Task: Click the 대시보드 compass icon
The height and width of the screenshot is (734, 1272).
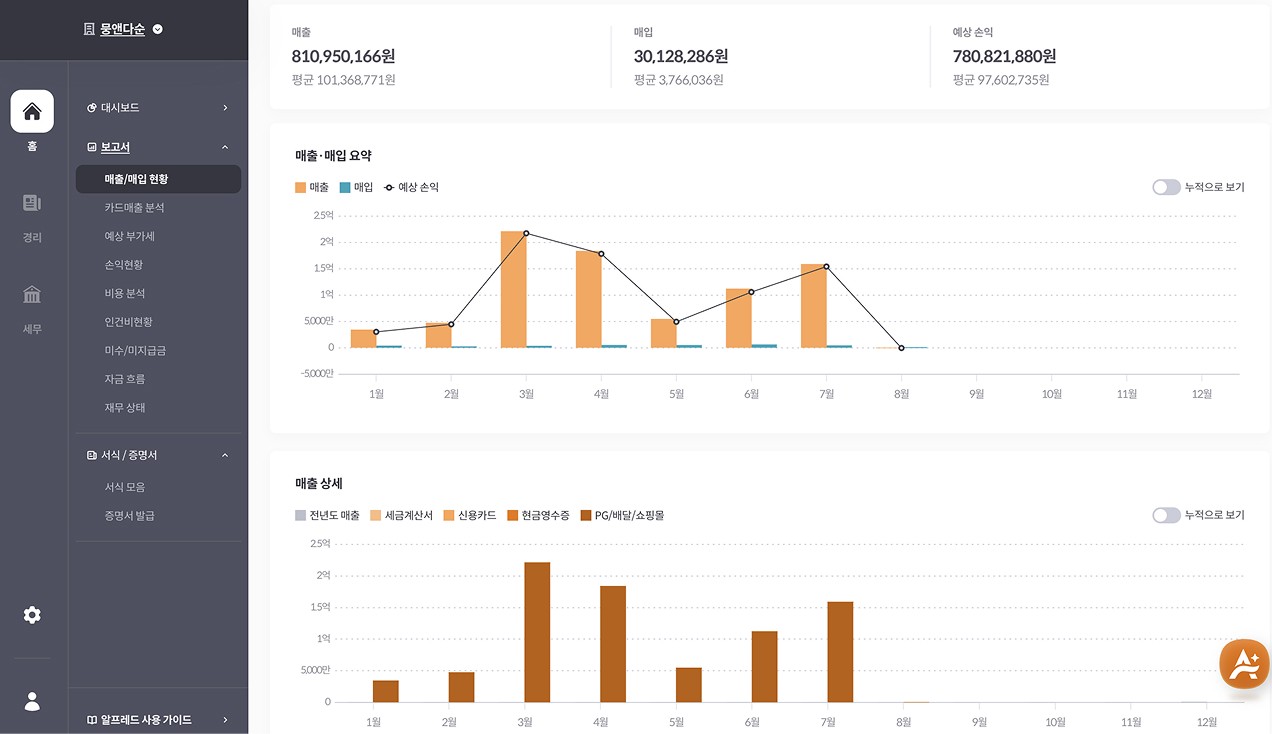Action: pos(91,107)
